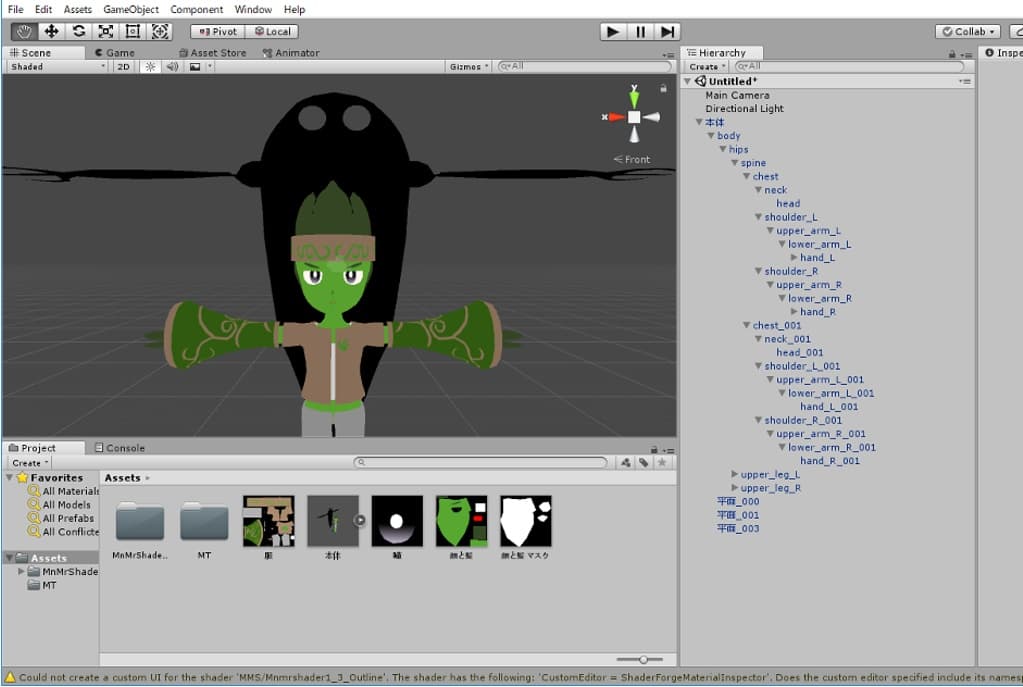Toggle scene audio speaker icon
Image resolution: width=1023 pixels, height=687 pixels.
tap(172, 67)
